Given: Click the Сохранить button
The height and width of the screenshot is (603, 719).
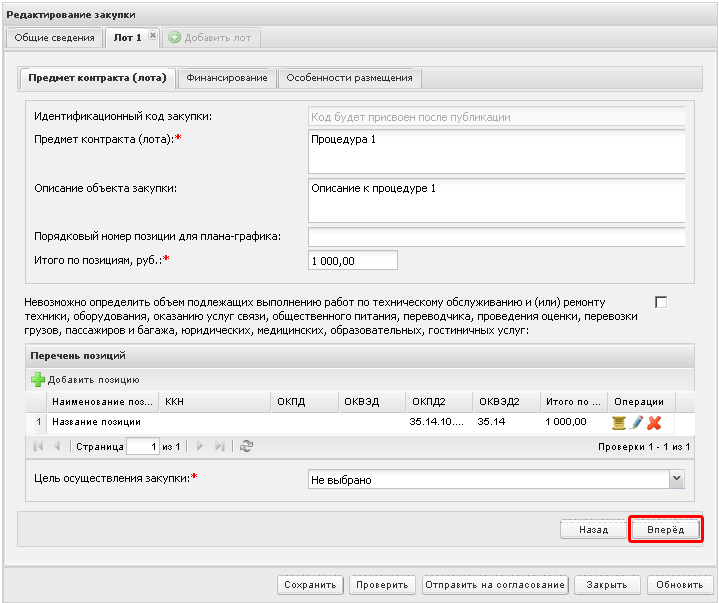Looking at the screenshot, I should (x=310, y=585).
